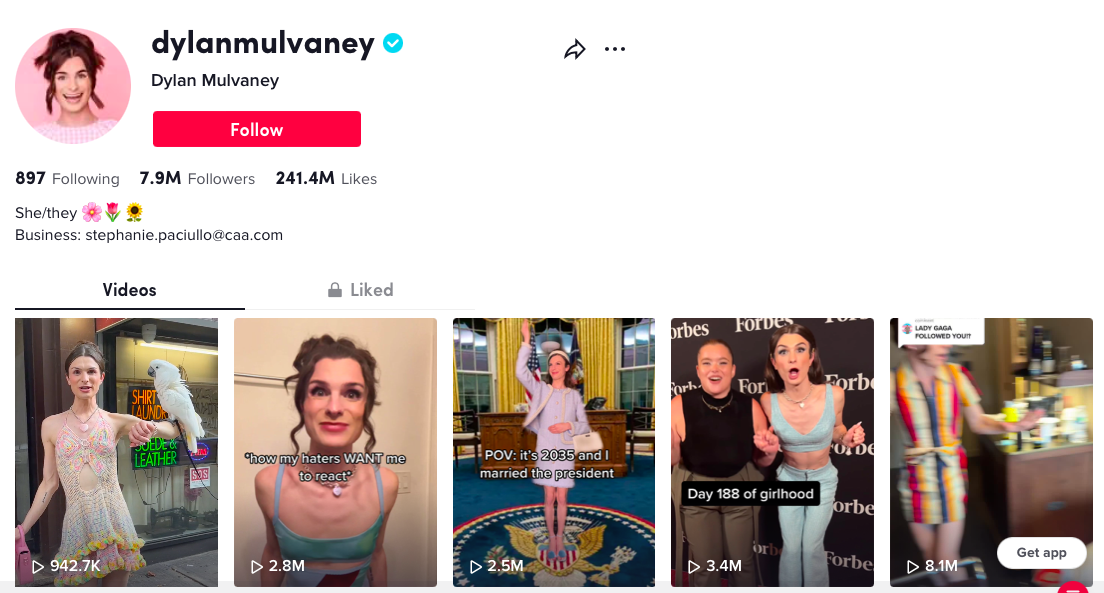The width and height of the screenshot is (1104, 593).
Task: Open the profile avatar picture
Action: click(73, 86)
